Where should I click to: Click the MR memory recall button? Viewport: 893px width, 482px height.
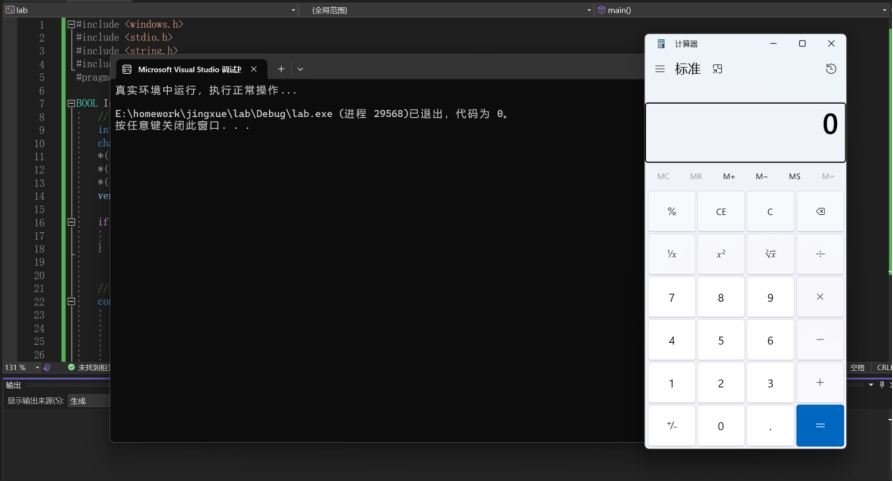coord(696,177)
